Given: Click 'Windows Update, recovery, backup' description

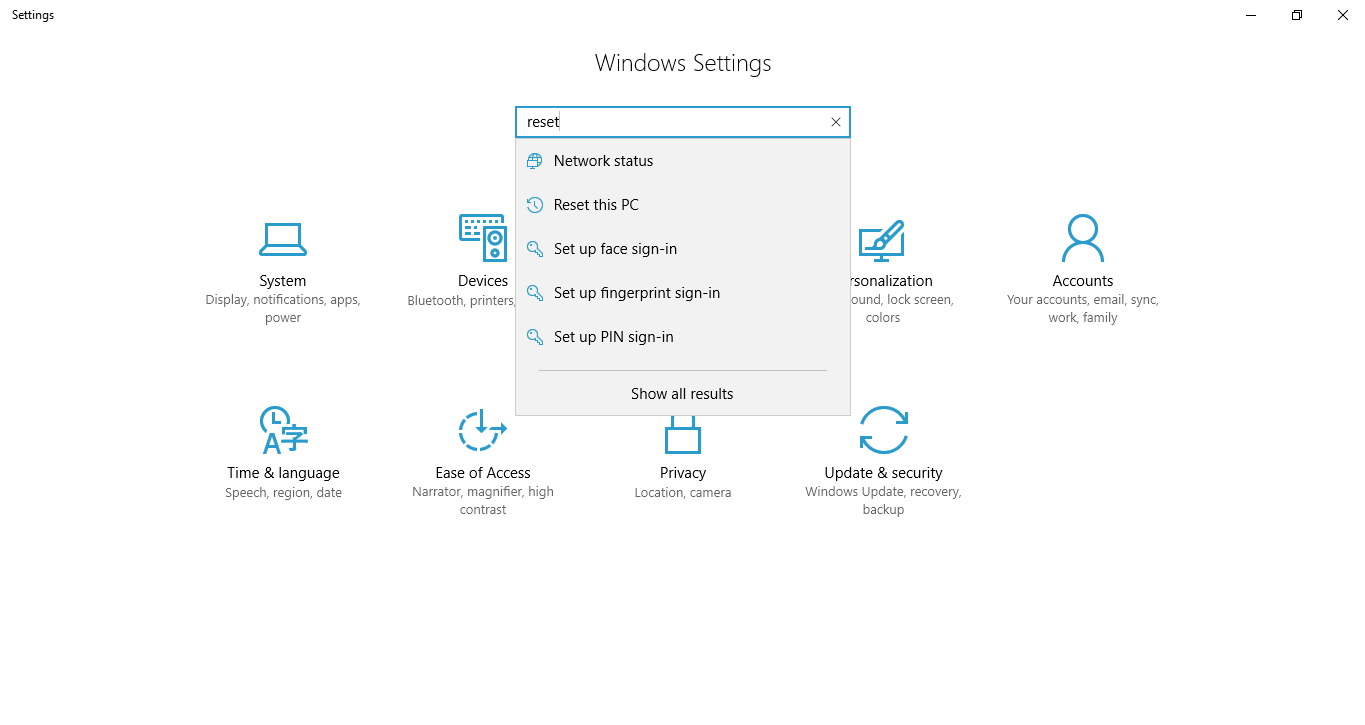Looking at the screenshot, I should click(x=883, y=501).
